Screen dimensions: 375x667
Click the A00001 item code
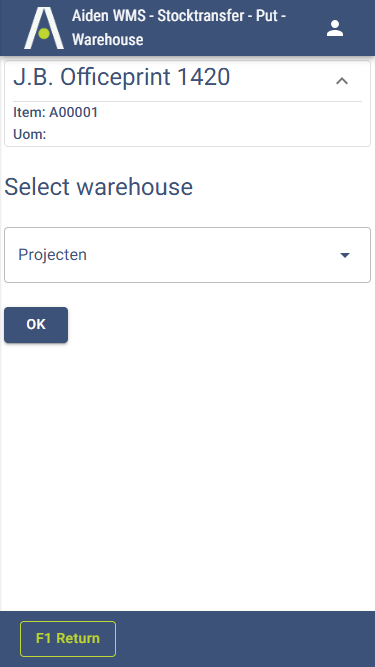click(74, 112)
